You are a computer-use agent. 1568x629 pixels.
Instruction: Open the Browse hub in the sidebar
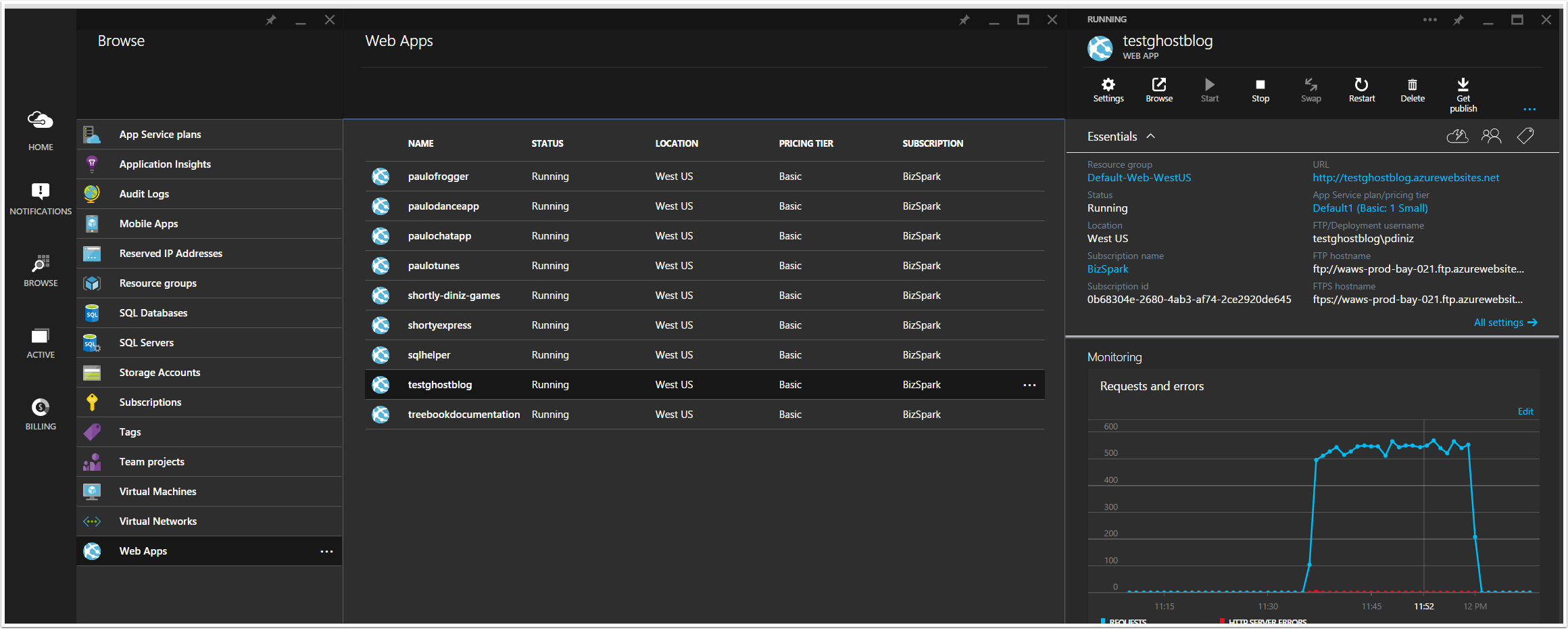pos(41,271)
